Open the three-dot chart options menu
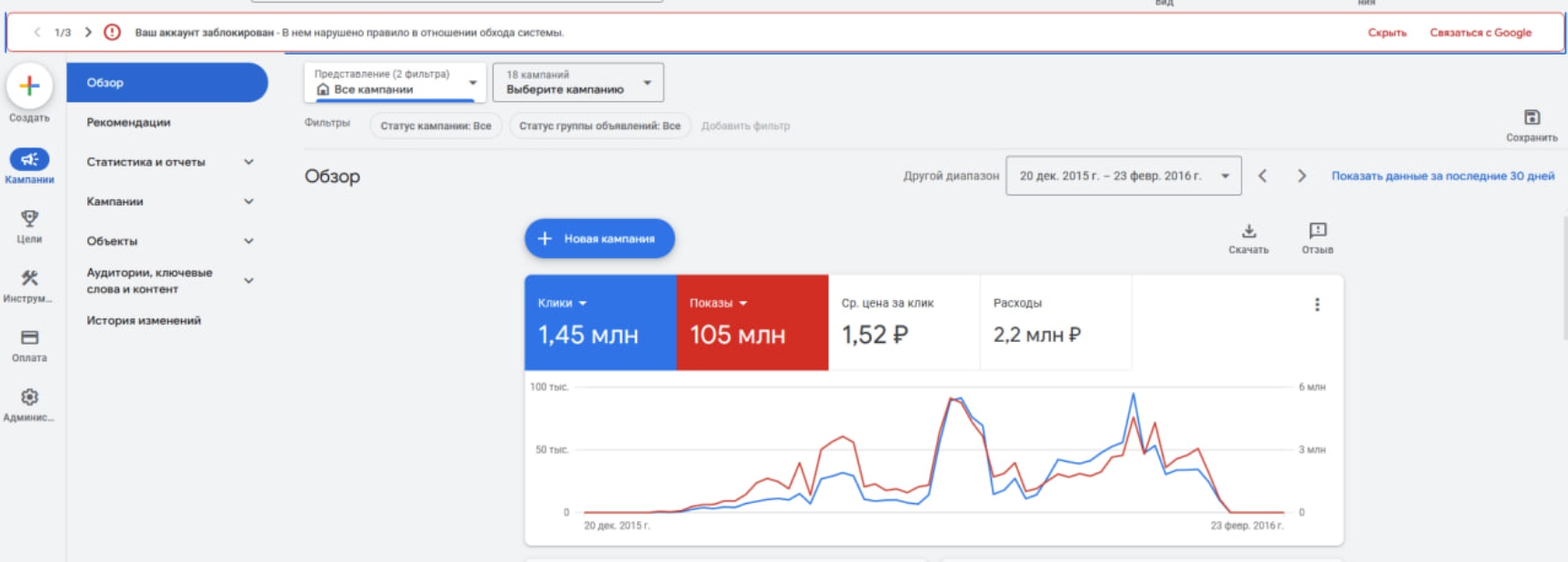 coord(1317,305)
